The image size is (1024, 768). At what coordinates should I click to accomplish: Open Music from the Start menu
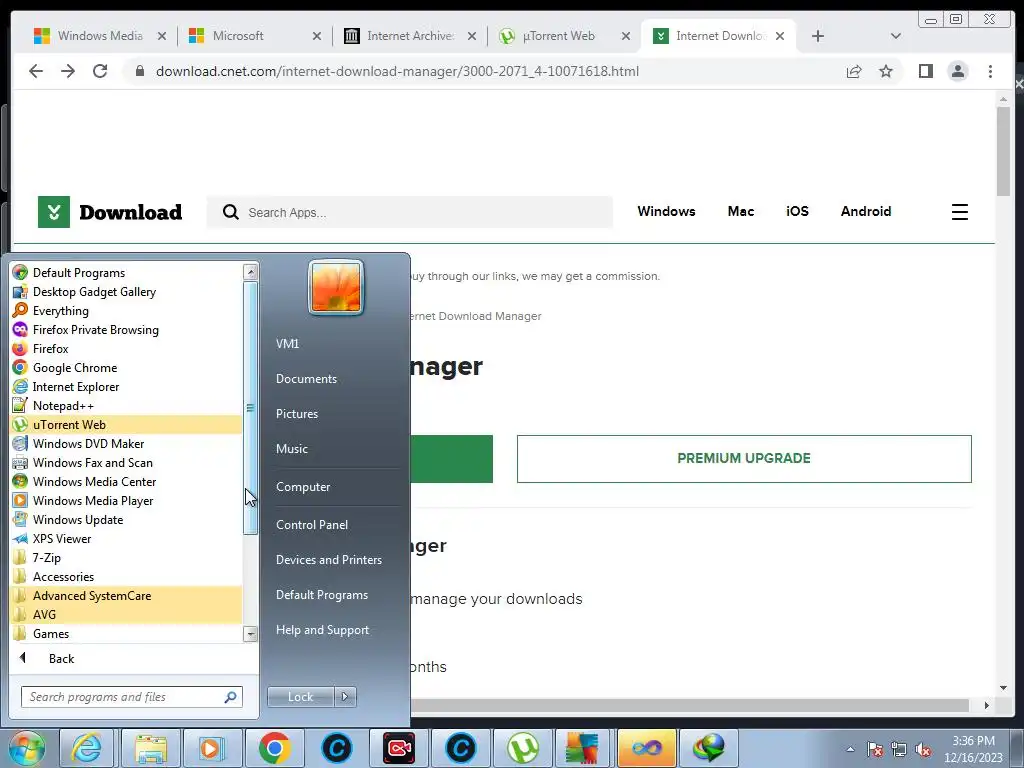[x=291, y=449]
